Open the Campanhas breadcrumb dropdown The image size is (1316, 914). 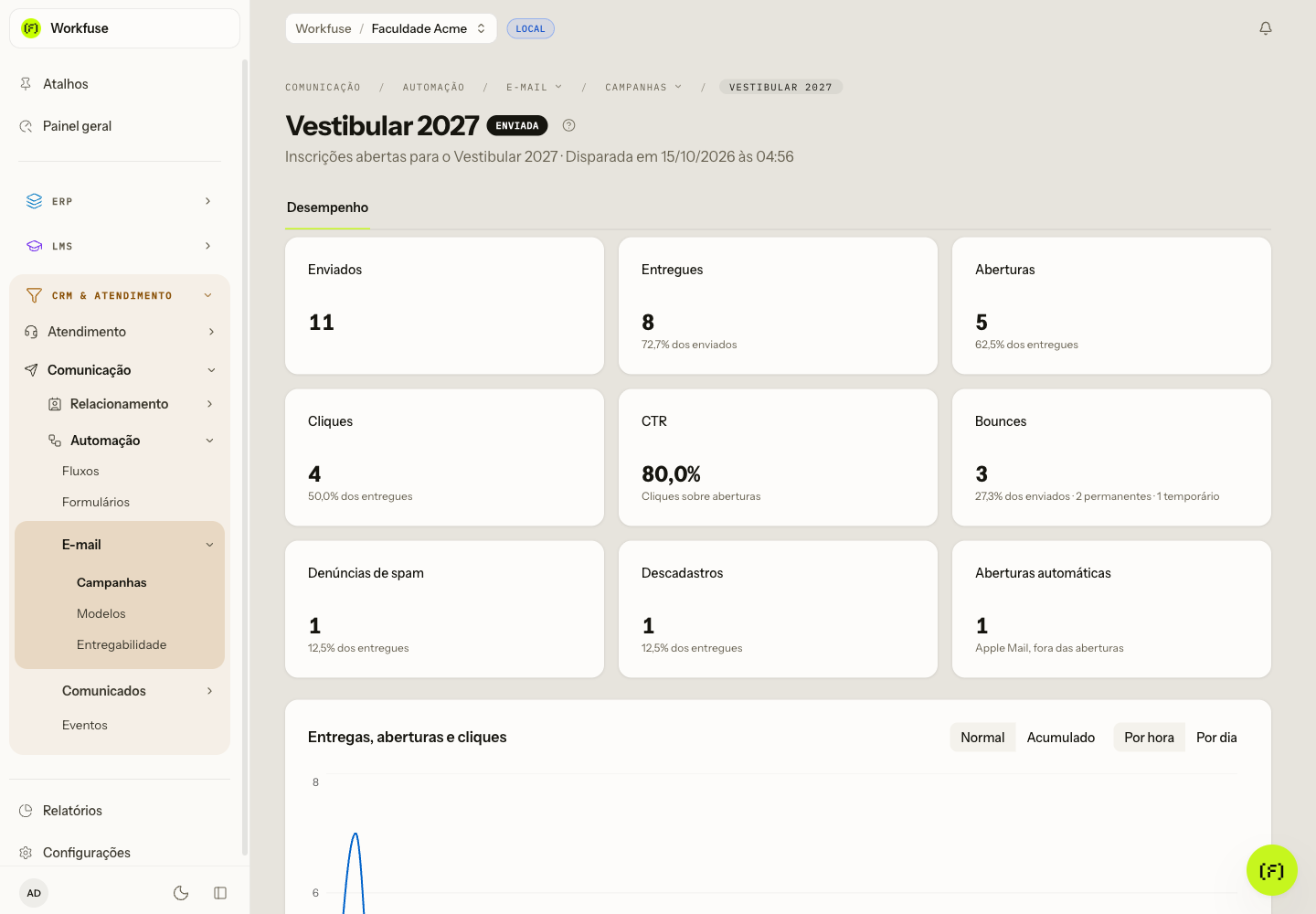click(x=643, y=88)
